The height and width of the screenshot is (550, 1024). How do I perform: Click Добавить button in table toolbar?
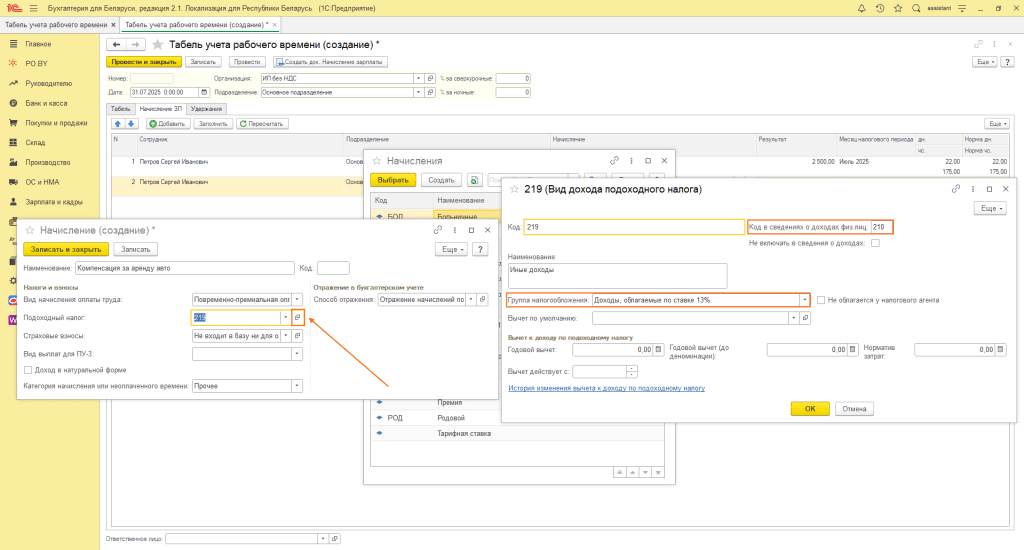tap(168, 123)
